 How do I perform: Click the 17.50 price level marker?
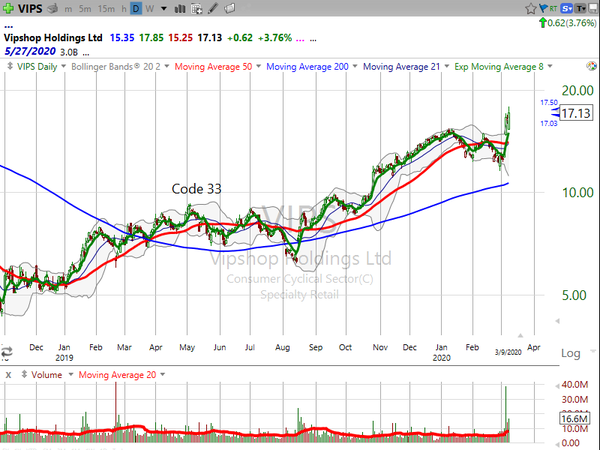pyautogui.click(x=549, y=102)
